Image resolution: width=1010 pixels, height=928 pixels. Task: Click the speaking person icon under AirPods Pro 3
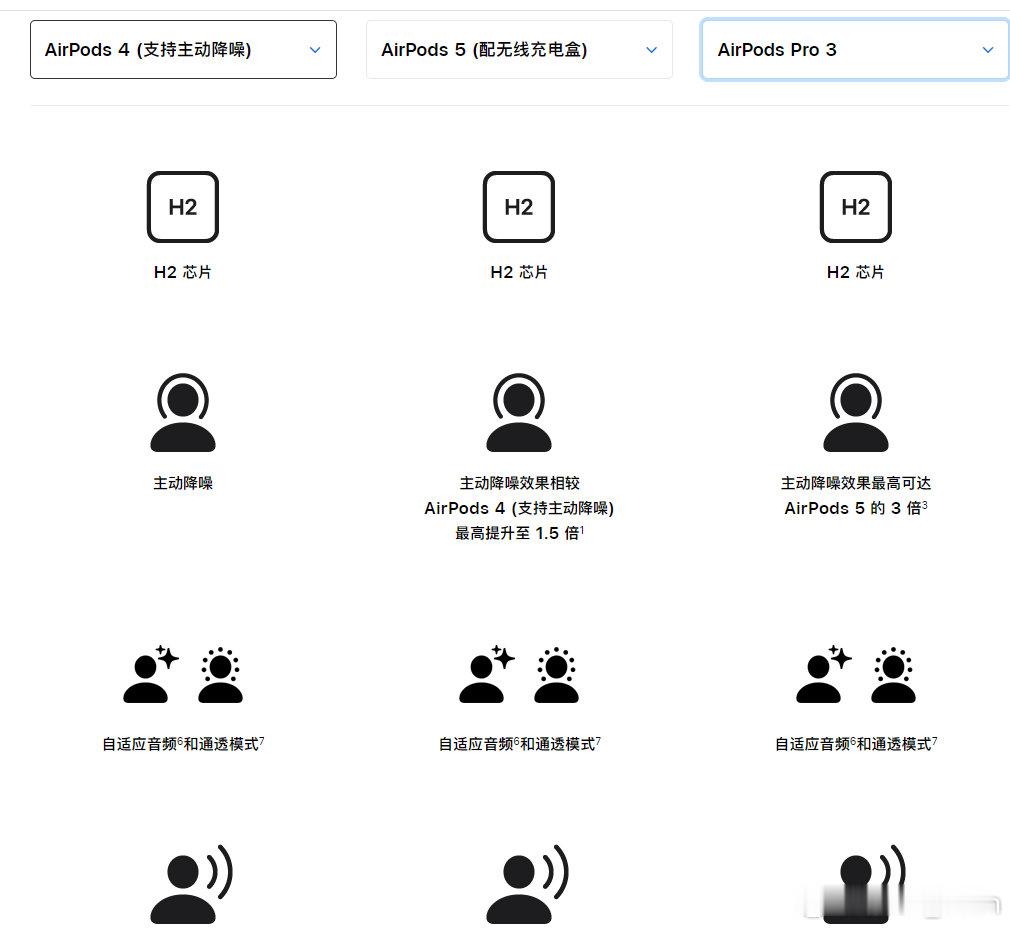864,884
